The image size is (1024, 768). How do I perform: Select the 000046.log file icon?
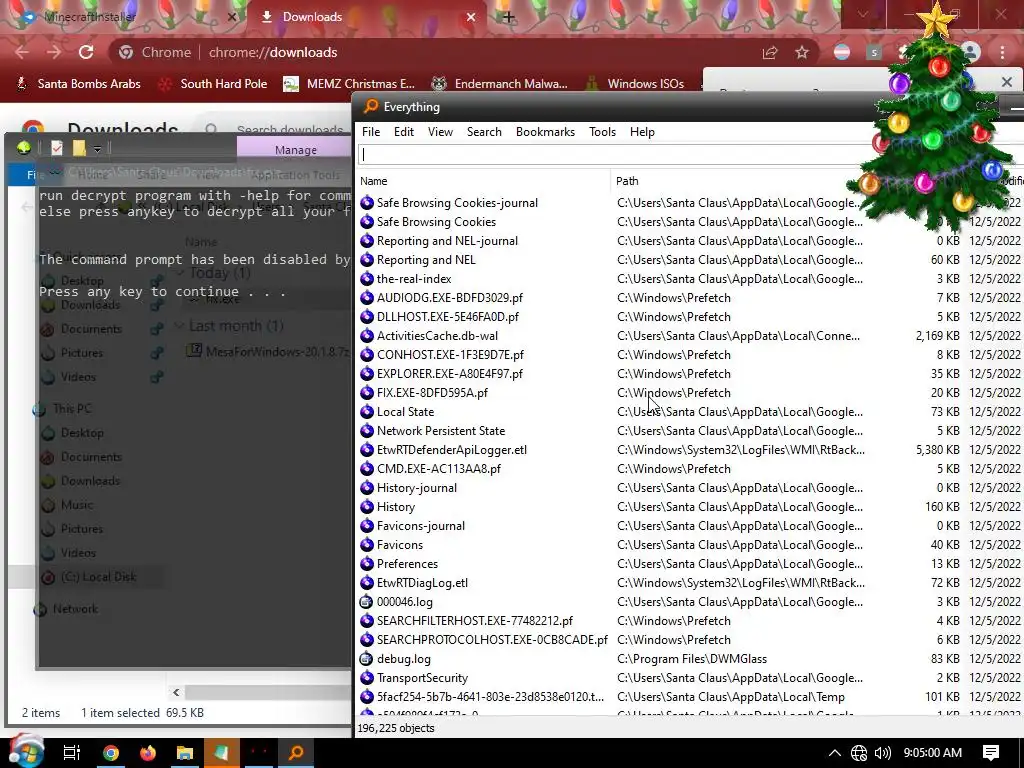367,602
